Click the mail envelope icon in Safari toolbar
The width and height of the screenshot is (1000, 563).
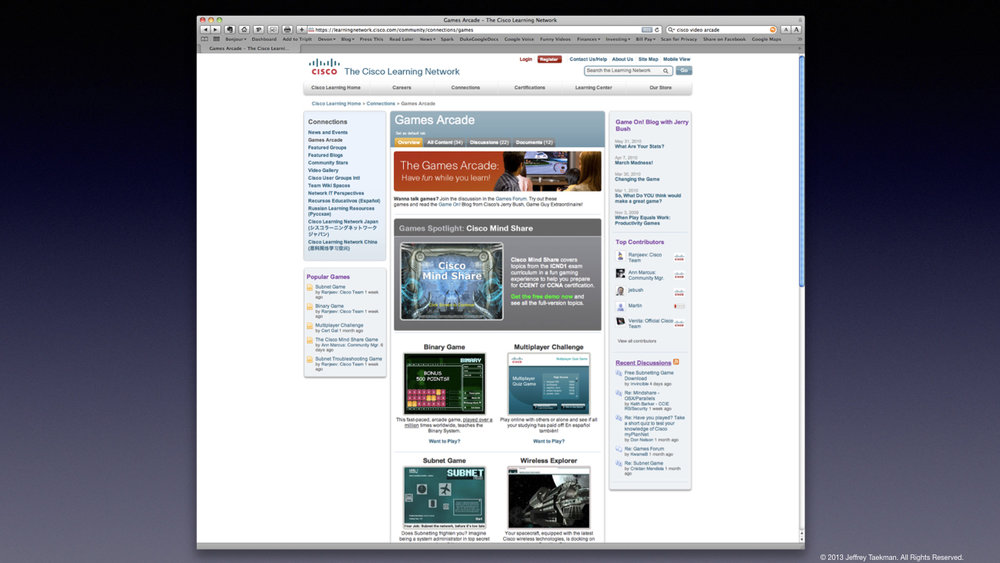tap(273, 29)
